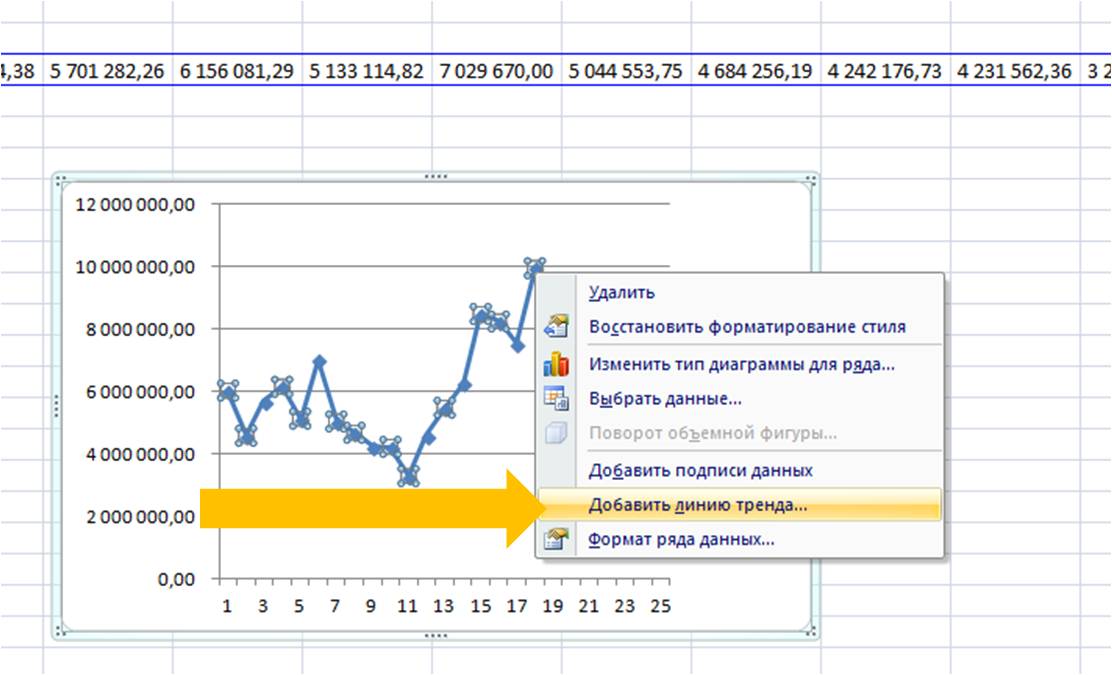
Task: Click the 12 000 000,00 axis label
Action: click(135, 205)
